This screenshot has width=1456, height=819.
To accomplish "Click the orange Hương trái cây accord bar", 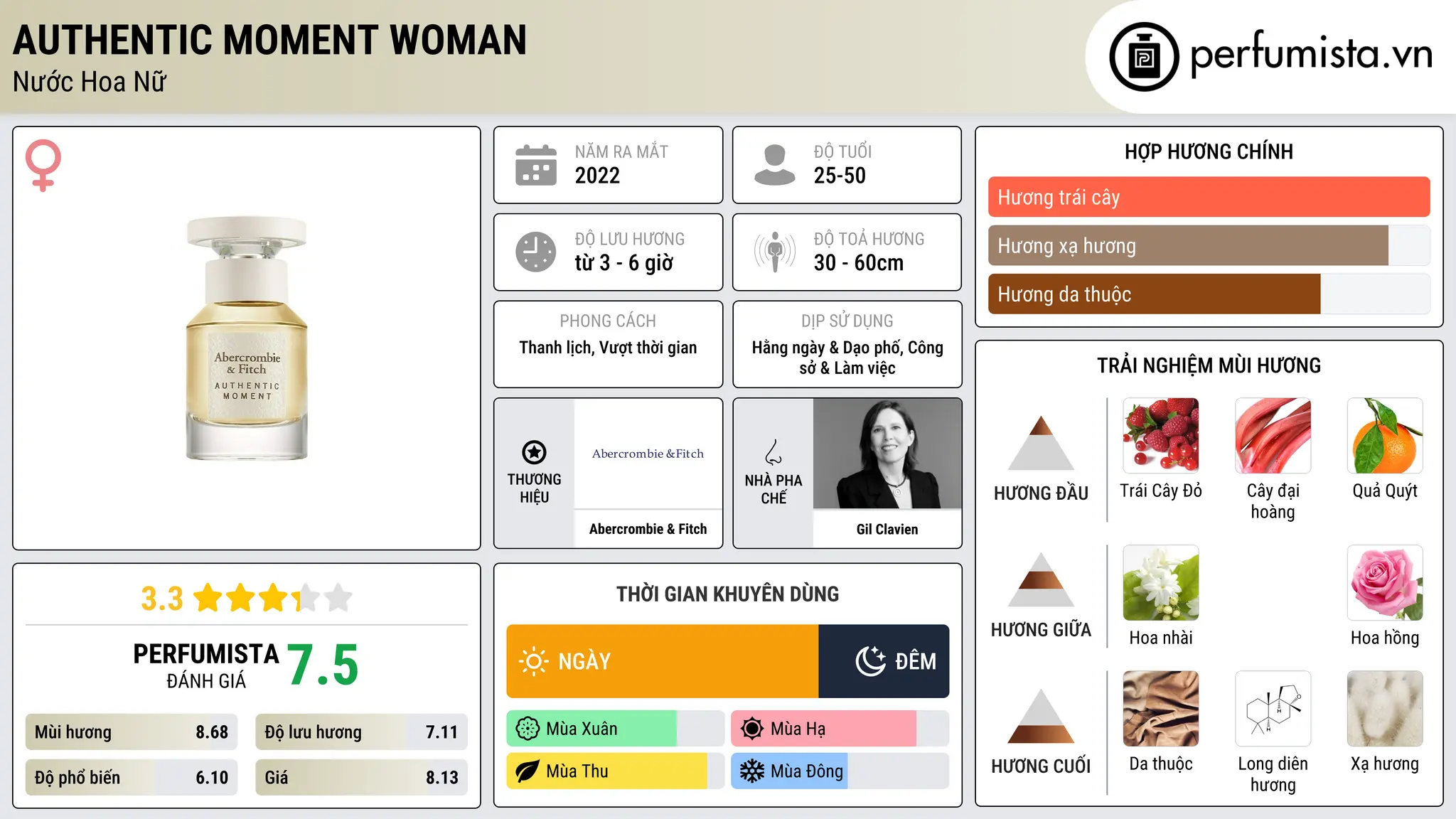I will tap(1209, 197).
